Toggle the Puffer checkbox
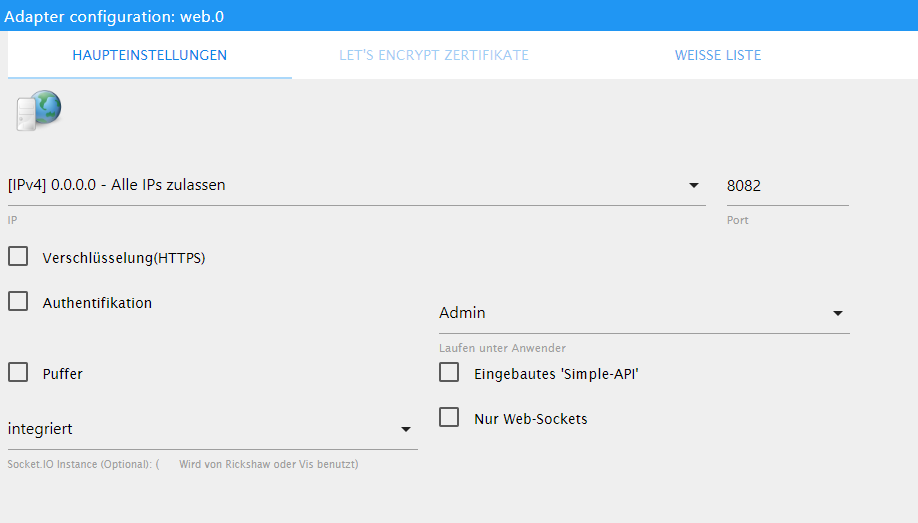918x523 pixels. tap(18, 372)
